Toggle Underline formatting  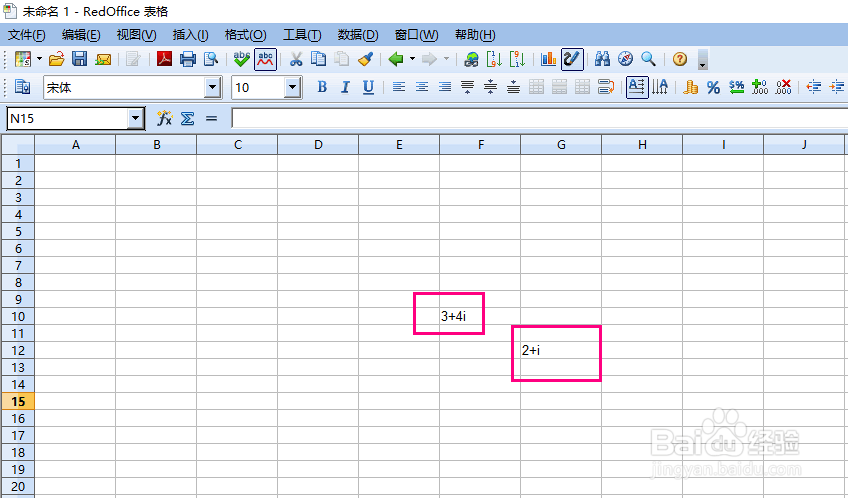click(x=368, y=87)
